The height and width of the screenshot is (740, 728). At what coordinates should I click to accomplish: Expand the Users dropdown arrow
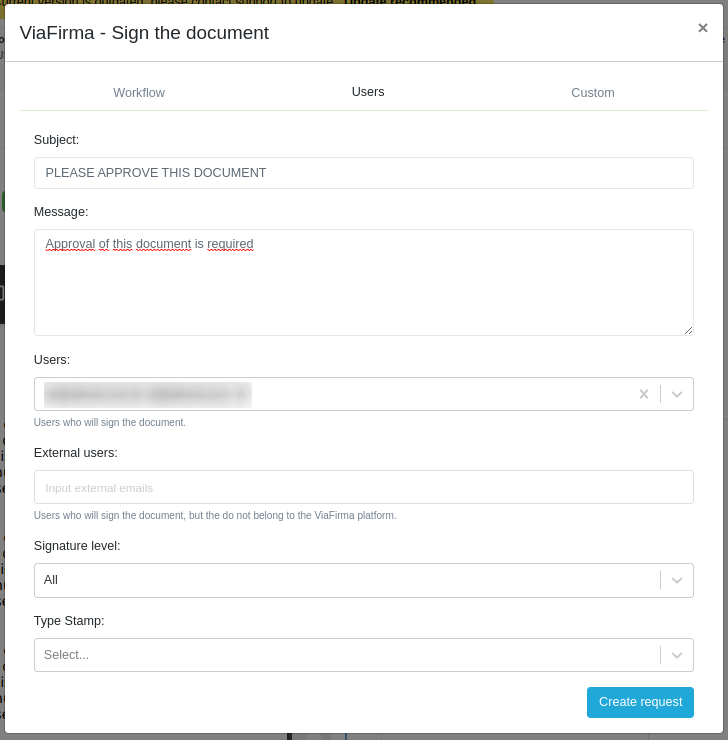point(677,394)
